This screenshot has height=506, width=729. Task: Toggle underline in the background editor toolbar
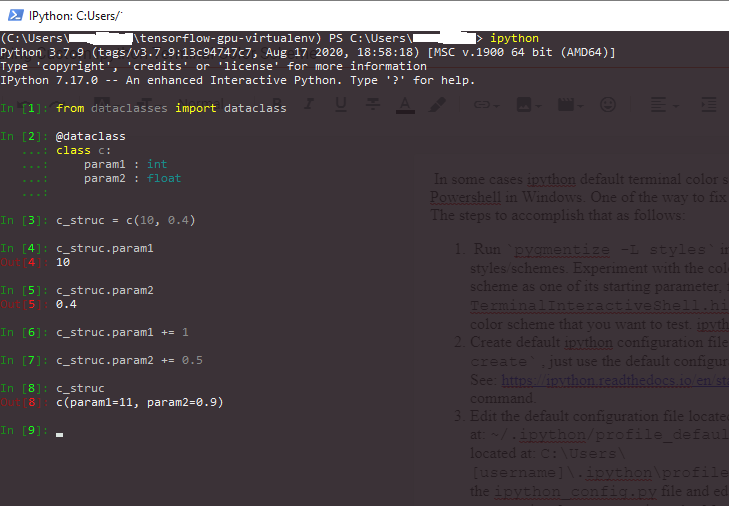[x=341, y=104]
